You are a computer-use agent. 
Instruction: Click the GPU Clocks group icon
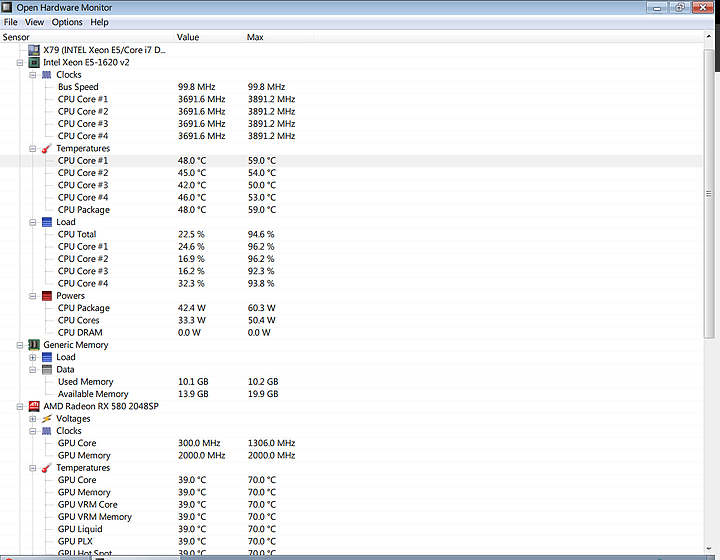coord(47,431)
